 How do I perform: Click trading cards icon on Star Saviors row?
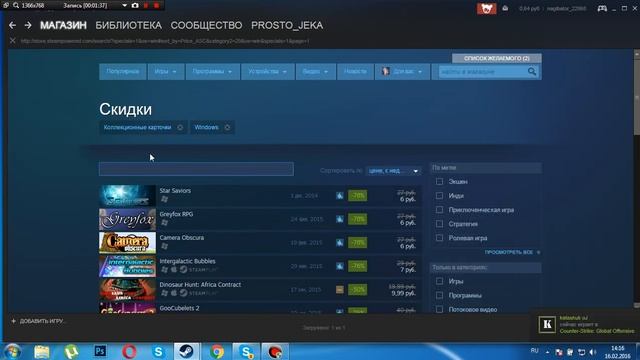340,196
